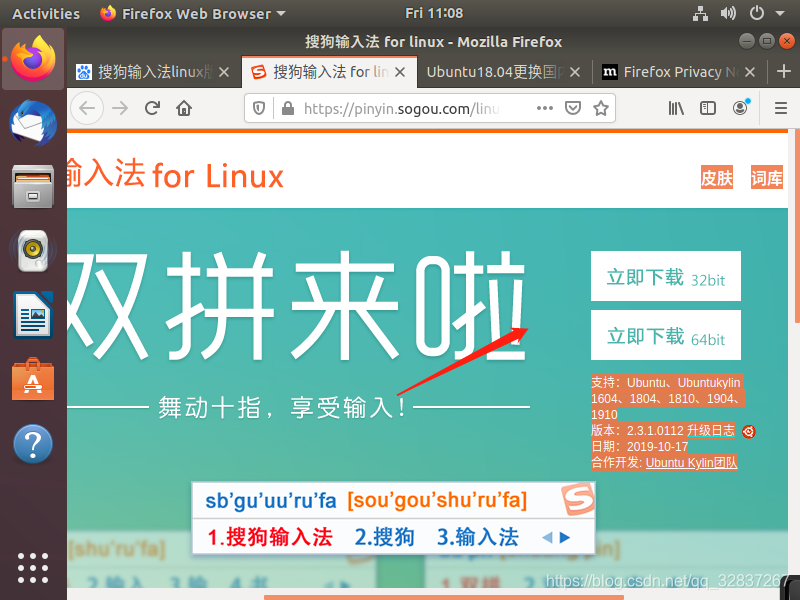The width and height of the screenshot is (800, 600).
Task: Go back with the browser back arrow
Action: [87, 108]
